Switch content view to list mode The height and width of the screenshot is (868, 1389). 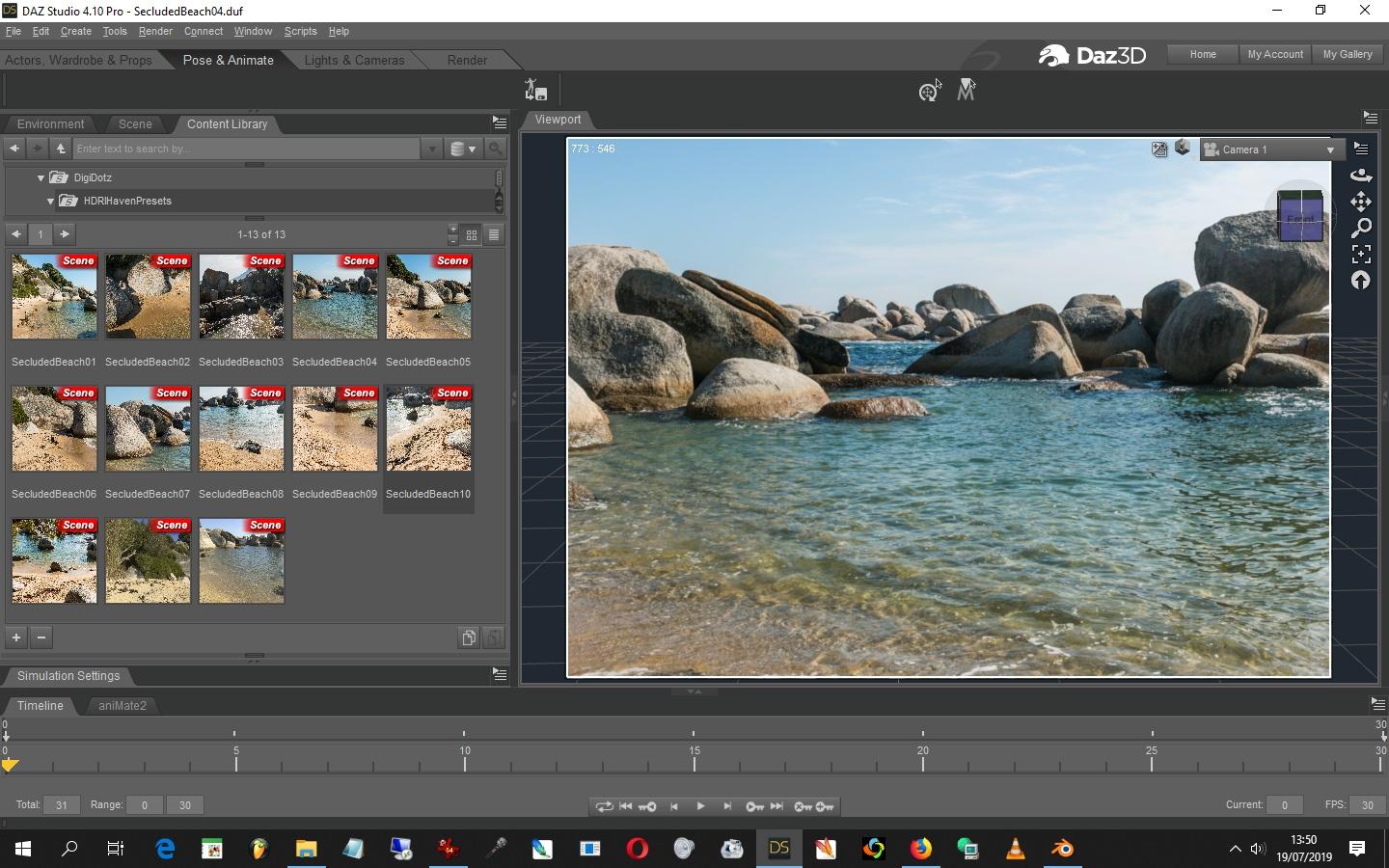tap(493, 234)
